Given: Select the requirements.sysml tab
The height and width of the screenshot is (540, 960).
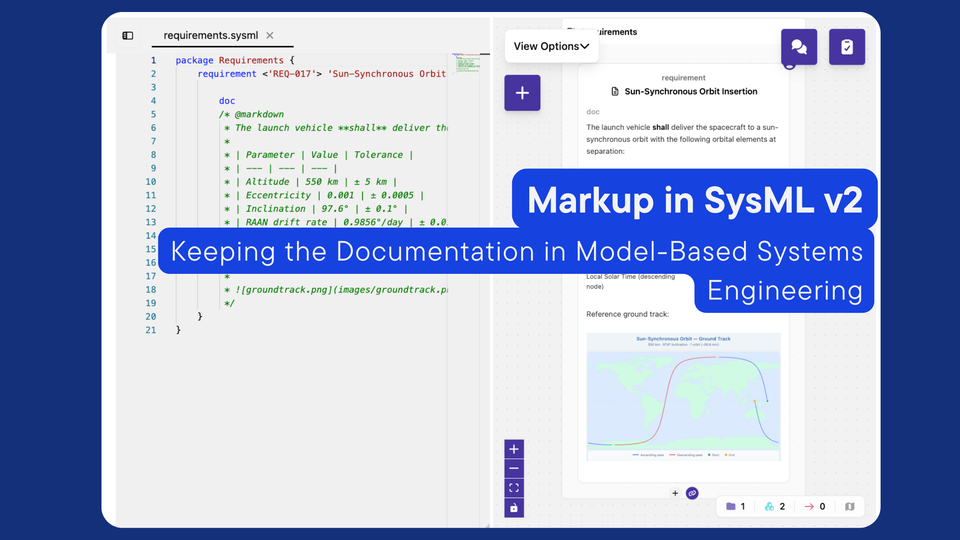Looking at the screenshot, I should coord(211,36).
